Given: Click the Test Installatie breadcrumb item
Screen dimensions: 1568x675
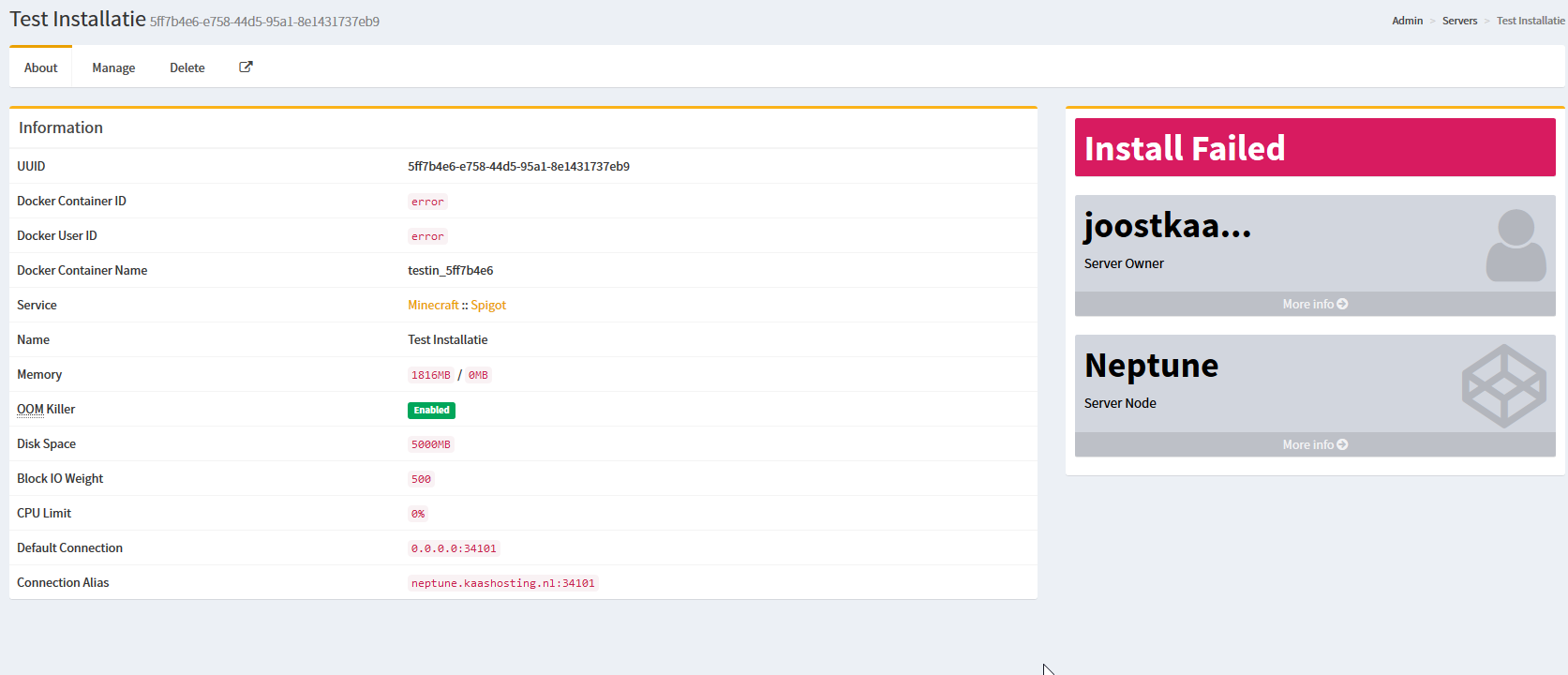Looking at the screenshot, I should tap(1530, 21).
